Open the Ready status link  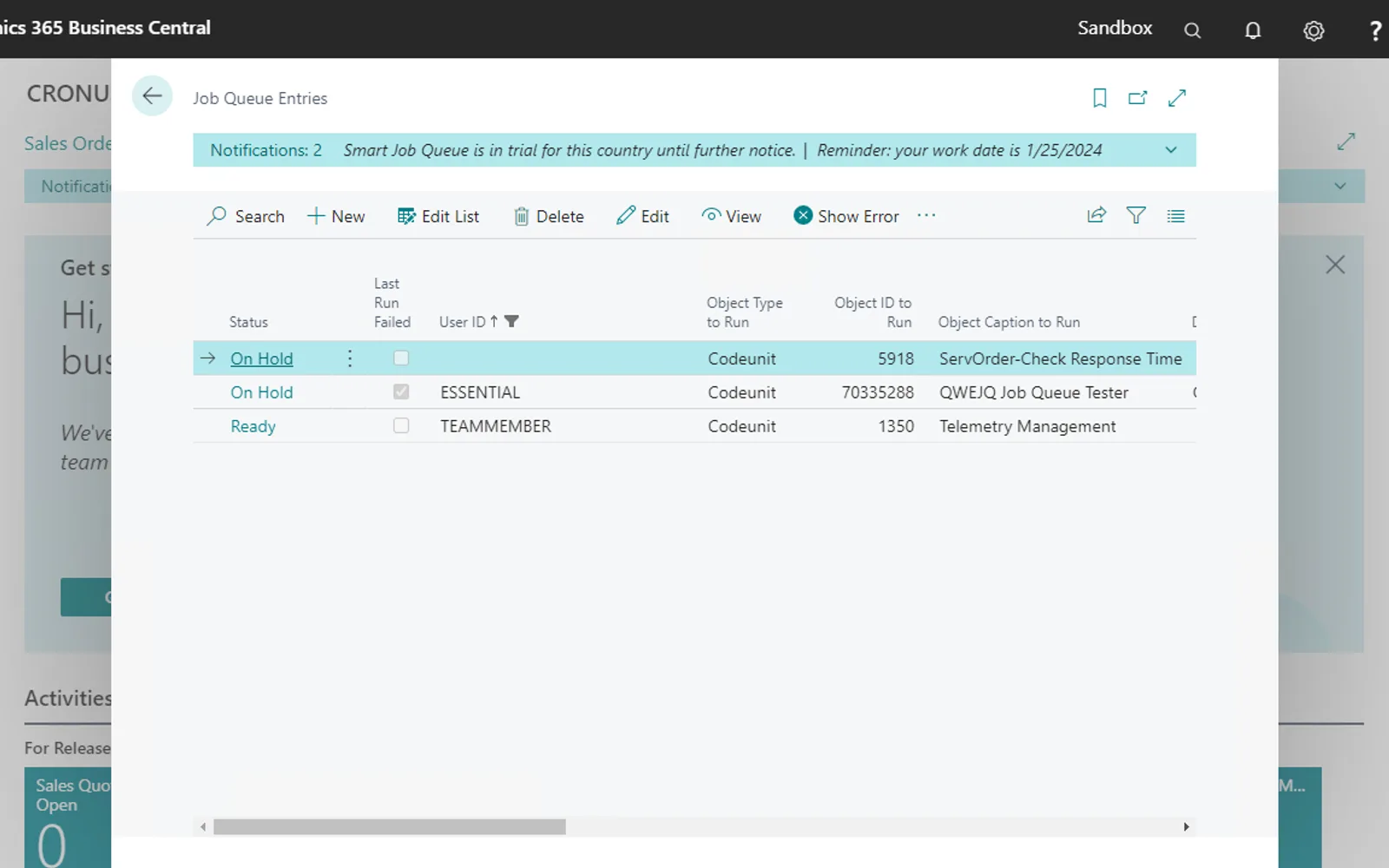tap(253, 426)
